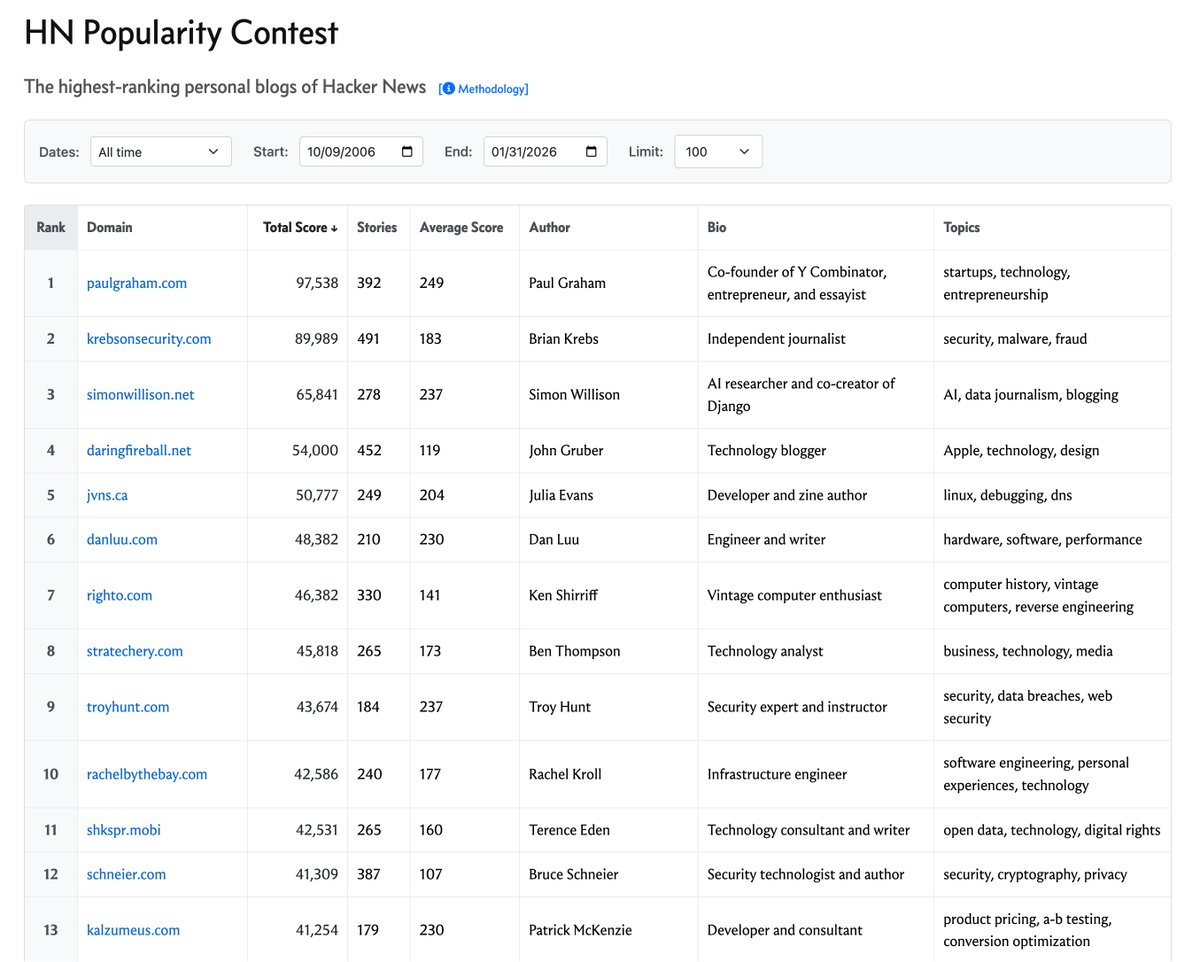The height and width of the screenshot is (962, 1200).
Task: Open danluu.com domain link
Action: [x=122, y=540]
